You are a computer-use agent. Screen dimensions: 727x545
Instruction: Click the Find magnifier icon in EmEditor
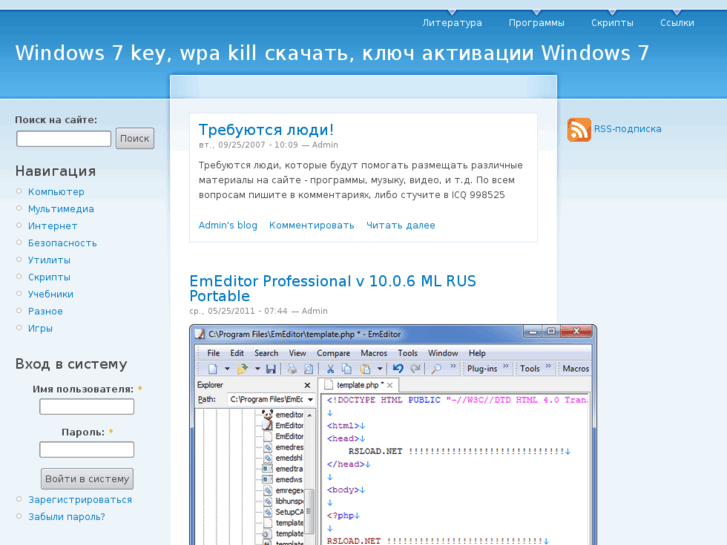pyautogui.click(x=436, y=368)
